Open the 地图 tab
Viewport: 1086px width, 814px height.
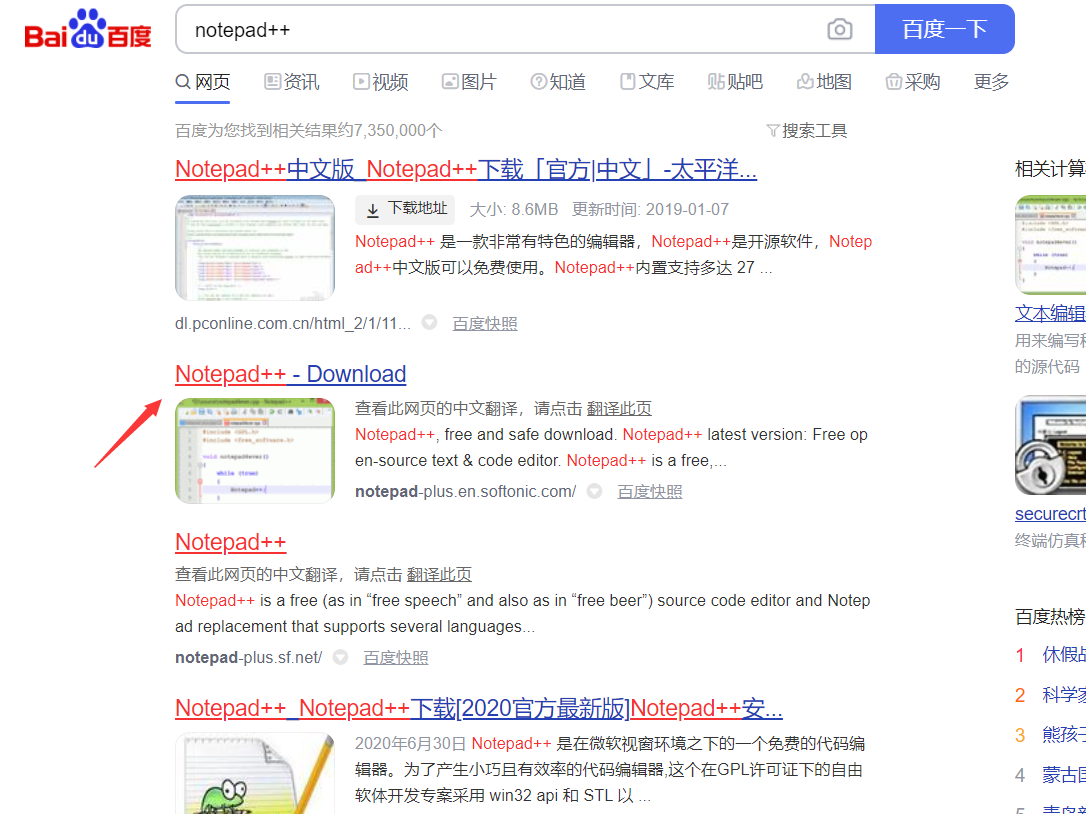824,82
